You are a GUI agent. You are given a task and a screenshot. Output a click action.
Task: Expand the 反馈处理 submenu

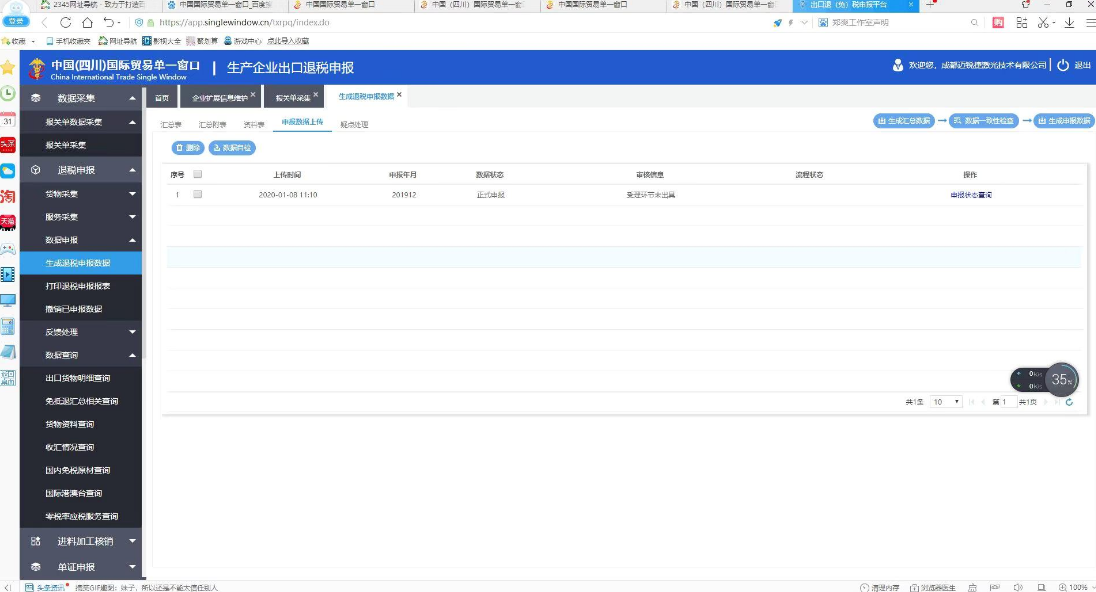click(132, 332)
